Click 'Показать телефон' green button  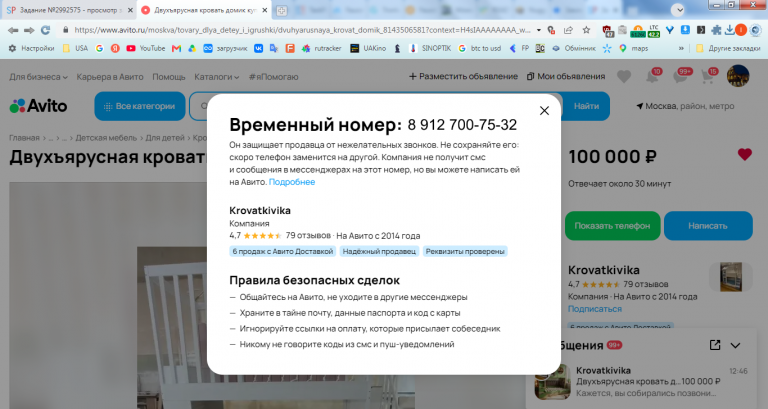coord(612,226)
